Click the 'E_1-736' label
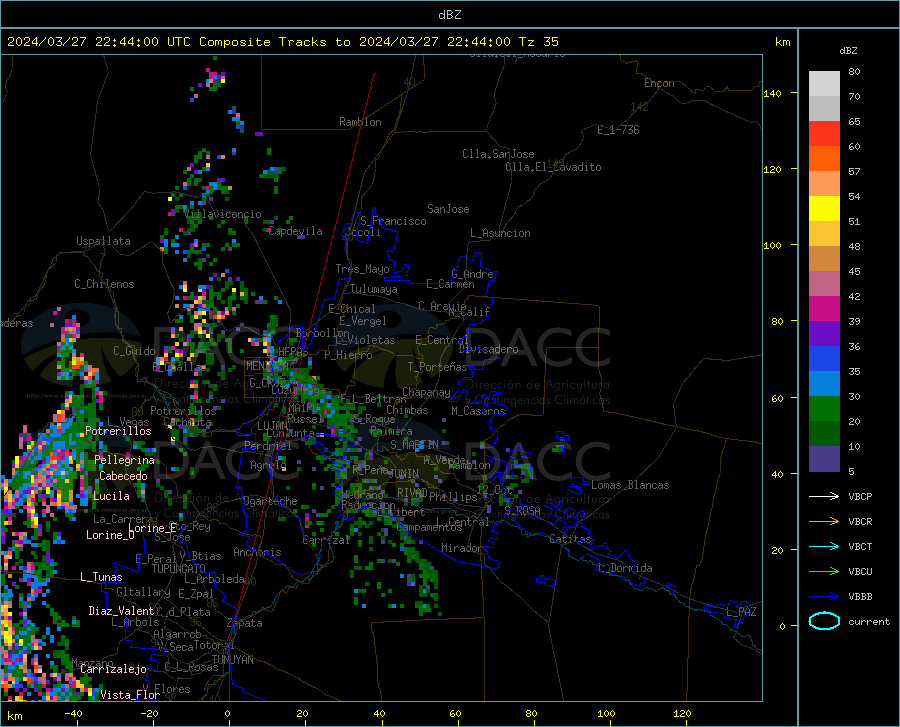Image resolution: width=900 pixels, height=727 pixels. pos(618,130)
